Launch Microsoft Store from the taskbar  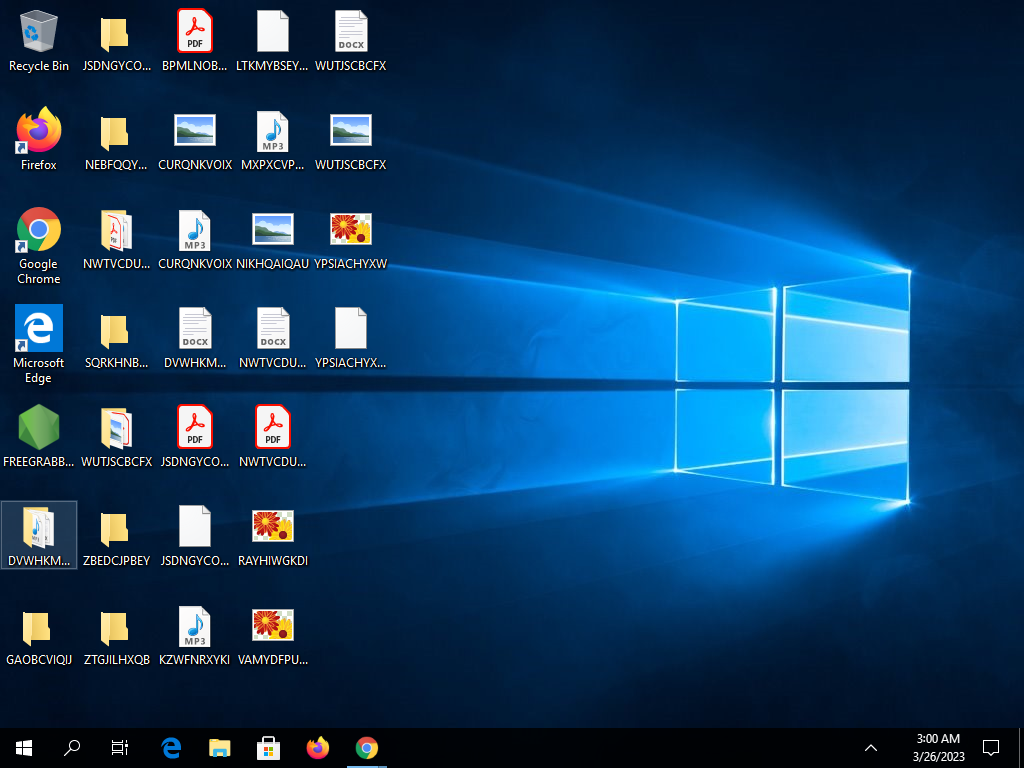[269, 747]
